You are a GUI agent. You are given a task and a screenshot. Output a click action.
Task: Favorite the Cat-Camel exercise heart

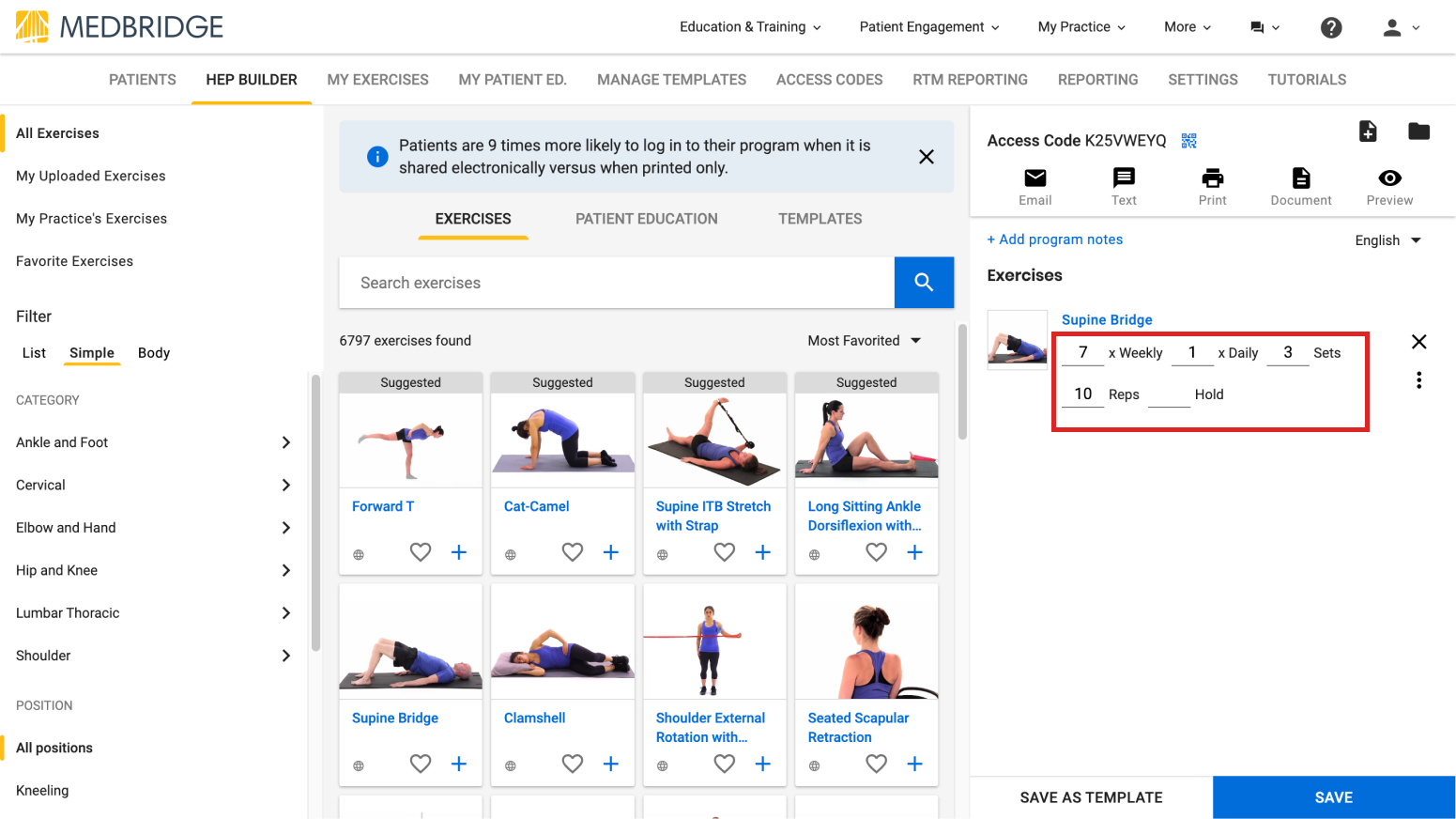tap(573, 552)
